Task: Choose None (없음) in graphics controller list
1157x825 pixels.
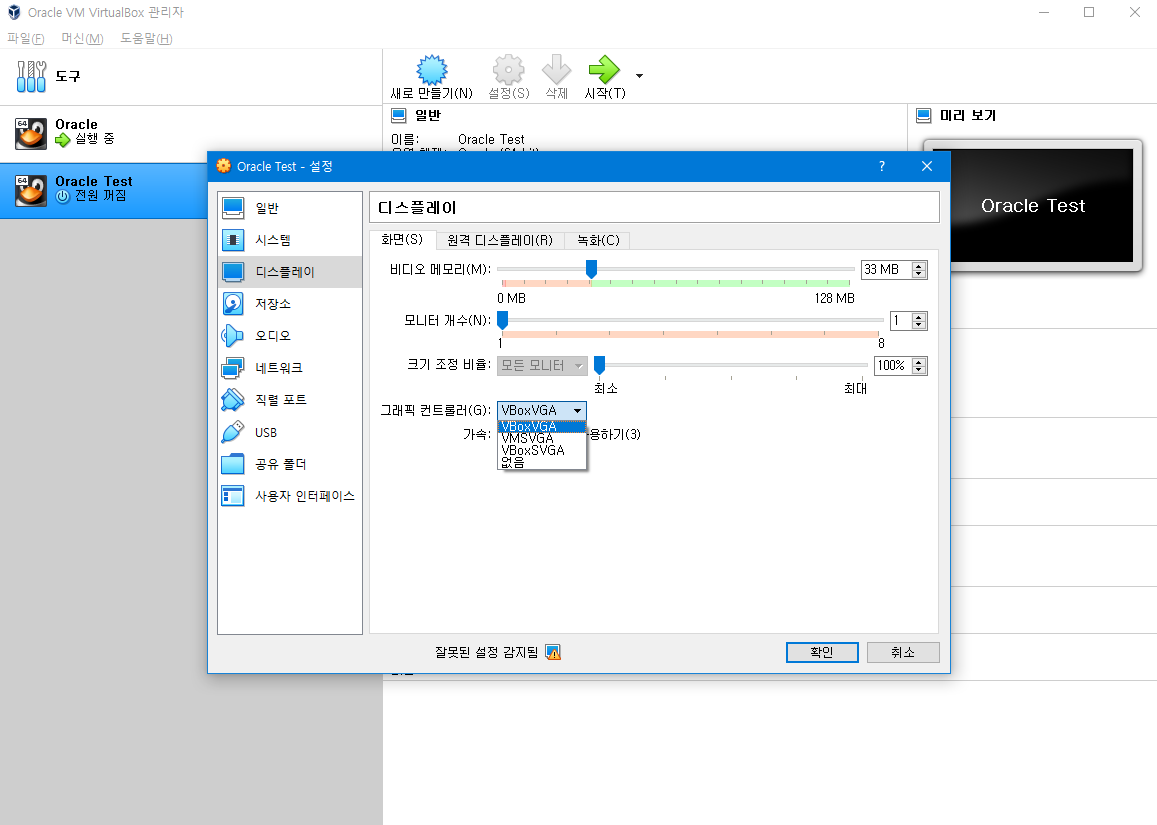Action: pyautogui.click(x=542, y=463)
